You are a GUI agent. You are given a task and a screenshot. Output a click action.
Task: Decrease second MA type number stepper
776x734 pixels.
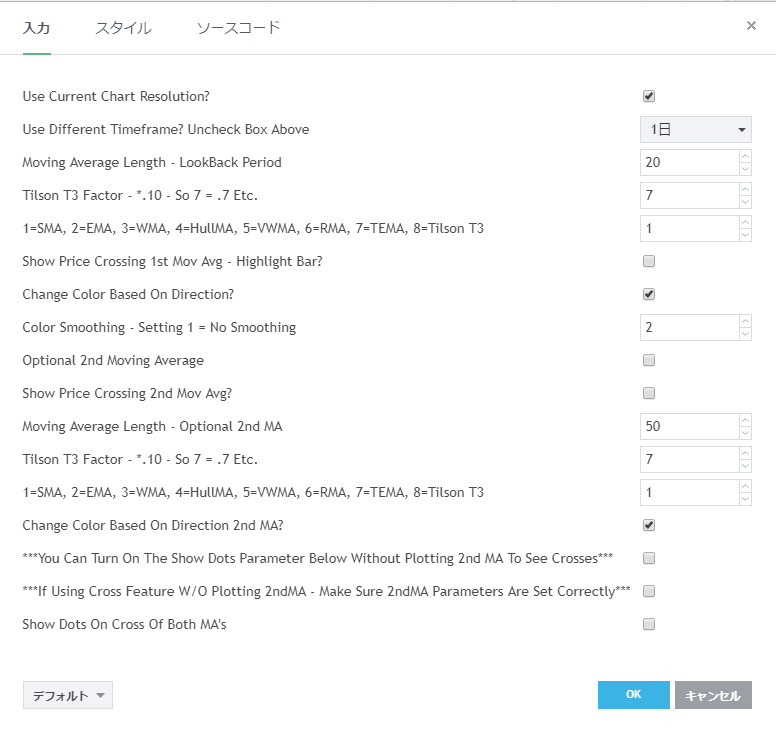click(x=744, y=499)
